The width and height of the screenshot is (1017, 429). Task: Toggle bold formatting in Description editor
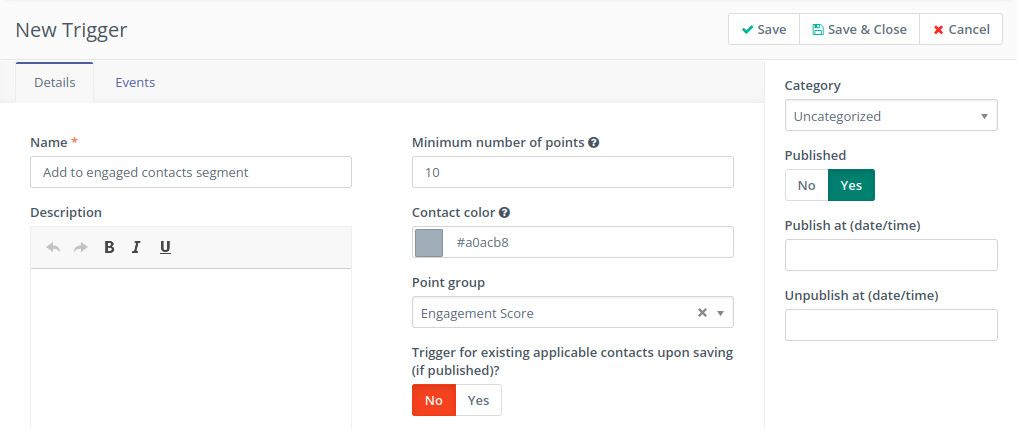[109, 247]
